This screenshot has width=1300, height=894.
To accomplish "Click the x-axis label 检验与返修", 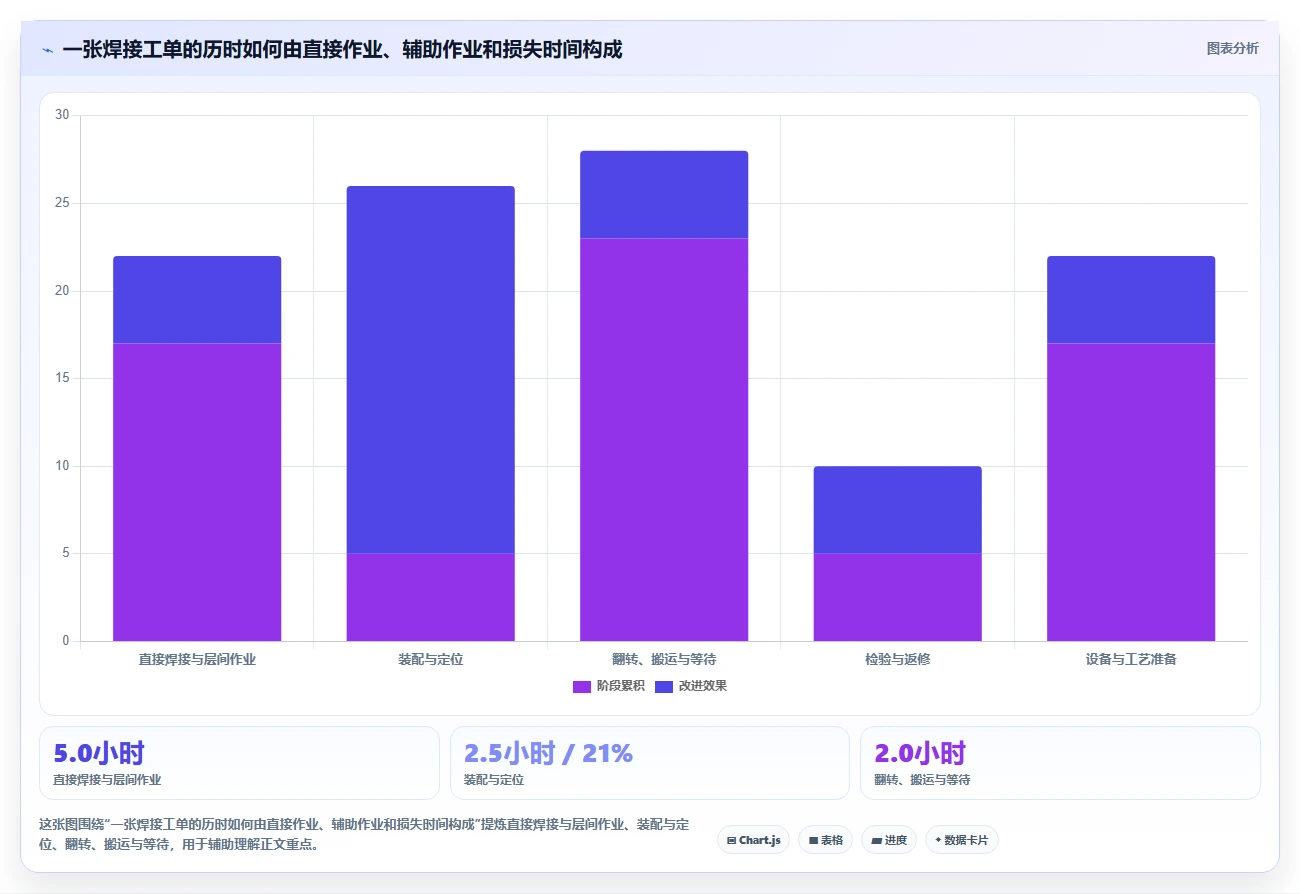I will pyautogui.click(x=898, y=660).
